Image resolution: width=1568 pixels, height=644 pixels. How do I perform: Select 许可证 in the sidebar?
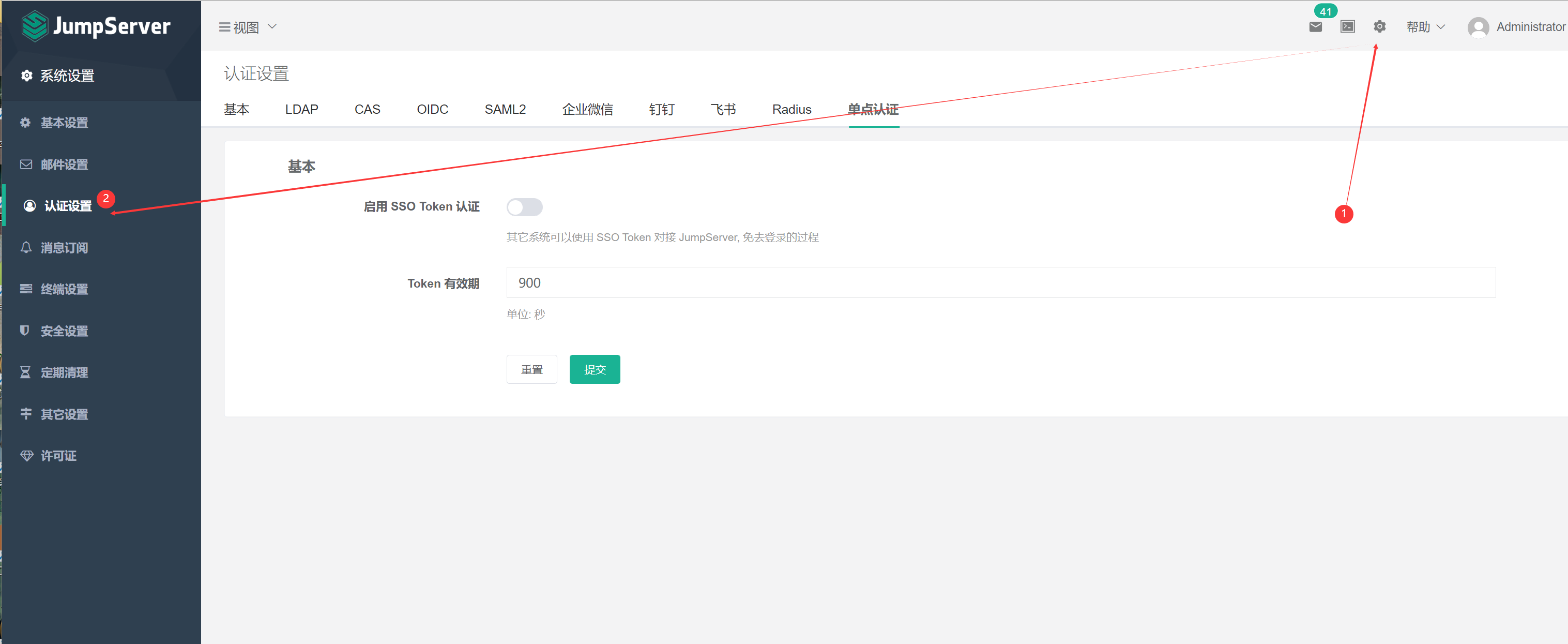tap(59, 455)
